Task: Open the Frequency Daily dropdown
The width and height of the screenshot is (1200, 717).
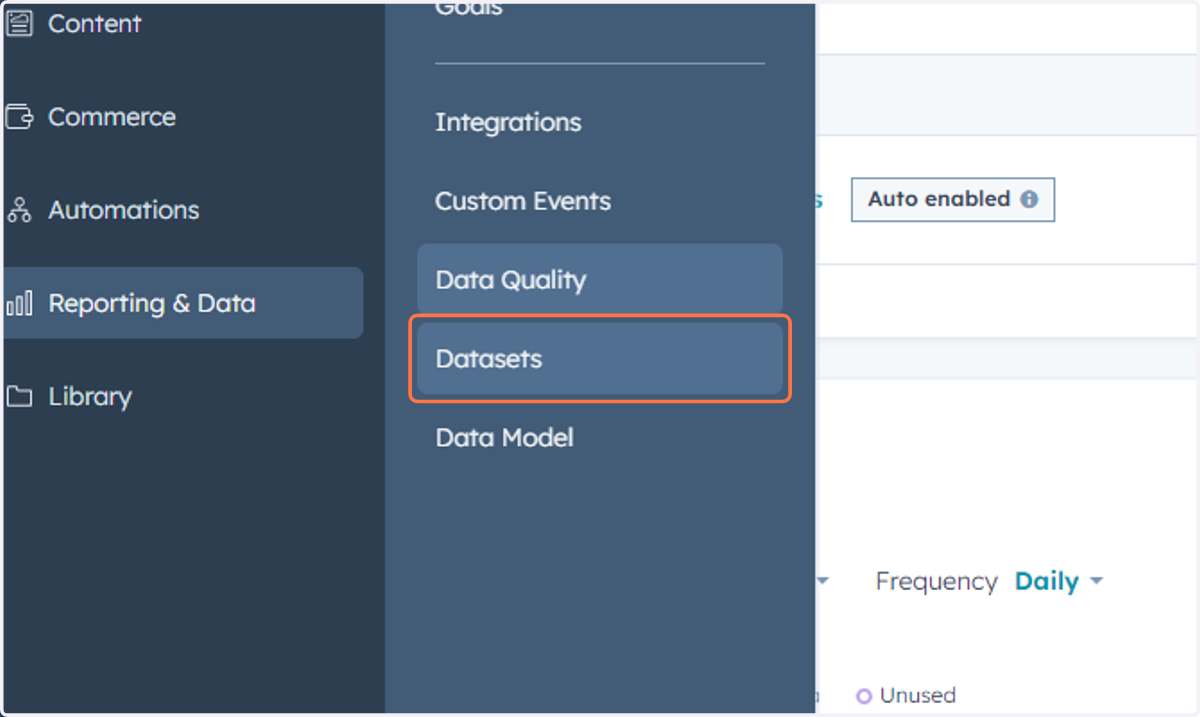Action: click(x=1059, y=581)
